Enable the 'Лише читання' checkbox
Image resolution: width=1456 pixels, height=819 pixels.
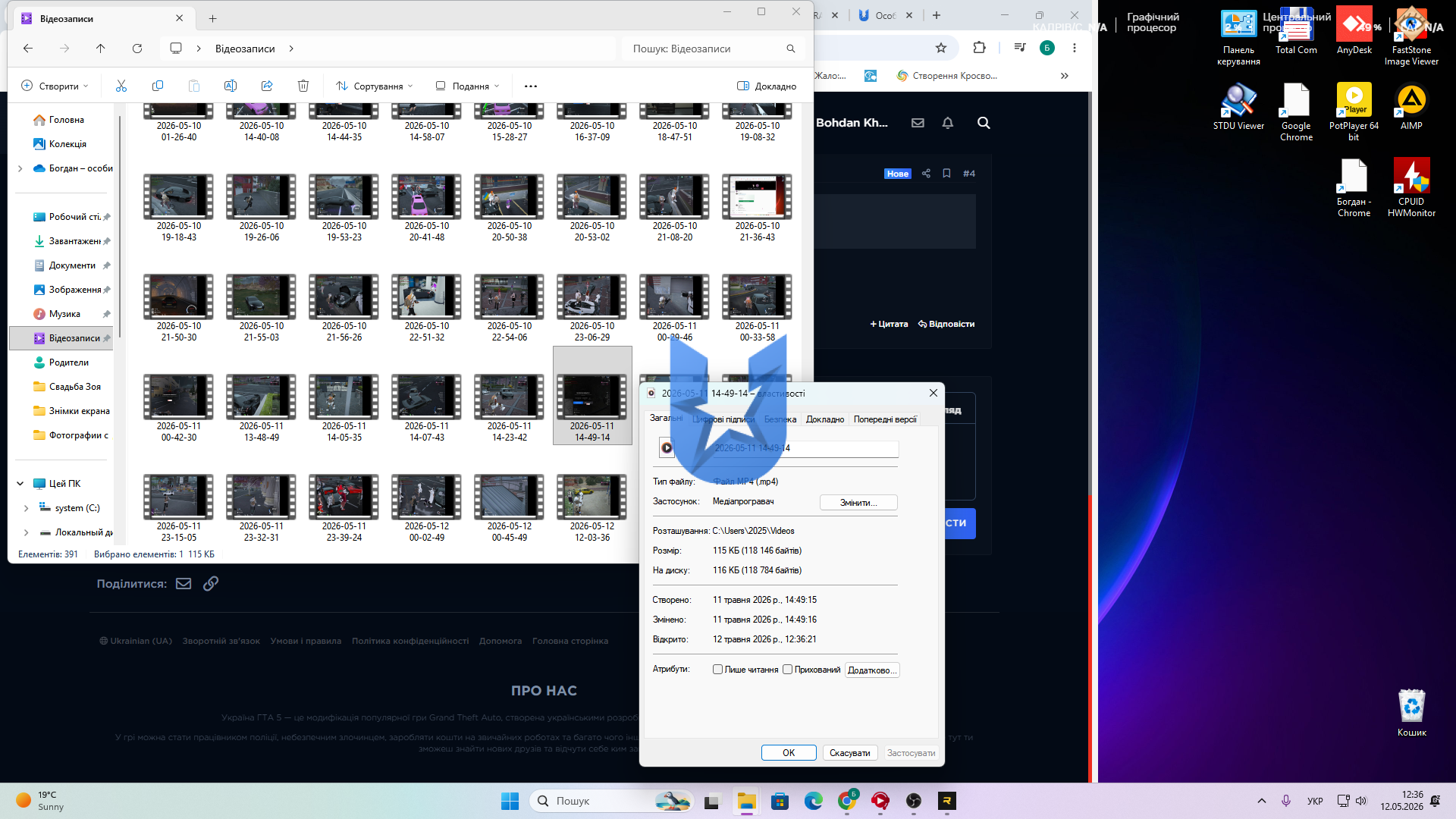[717, 670]
